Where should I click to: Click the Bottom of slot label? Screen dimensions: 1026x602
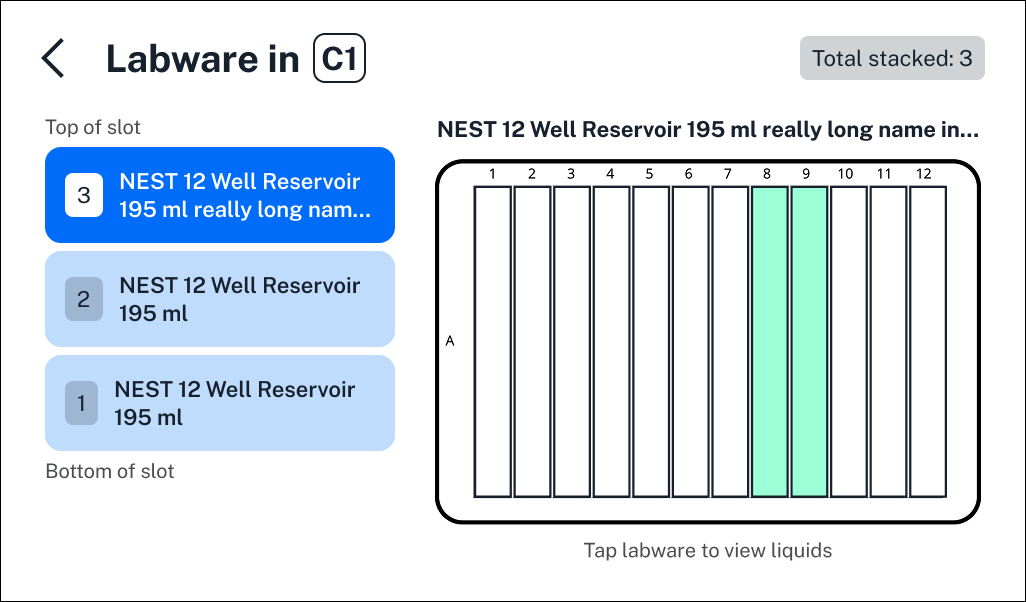point(110,471)
